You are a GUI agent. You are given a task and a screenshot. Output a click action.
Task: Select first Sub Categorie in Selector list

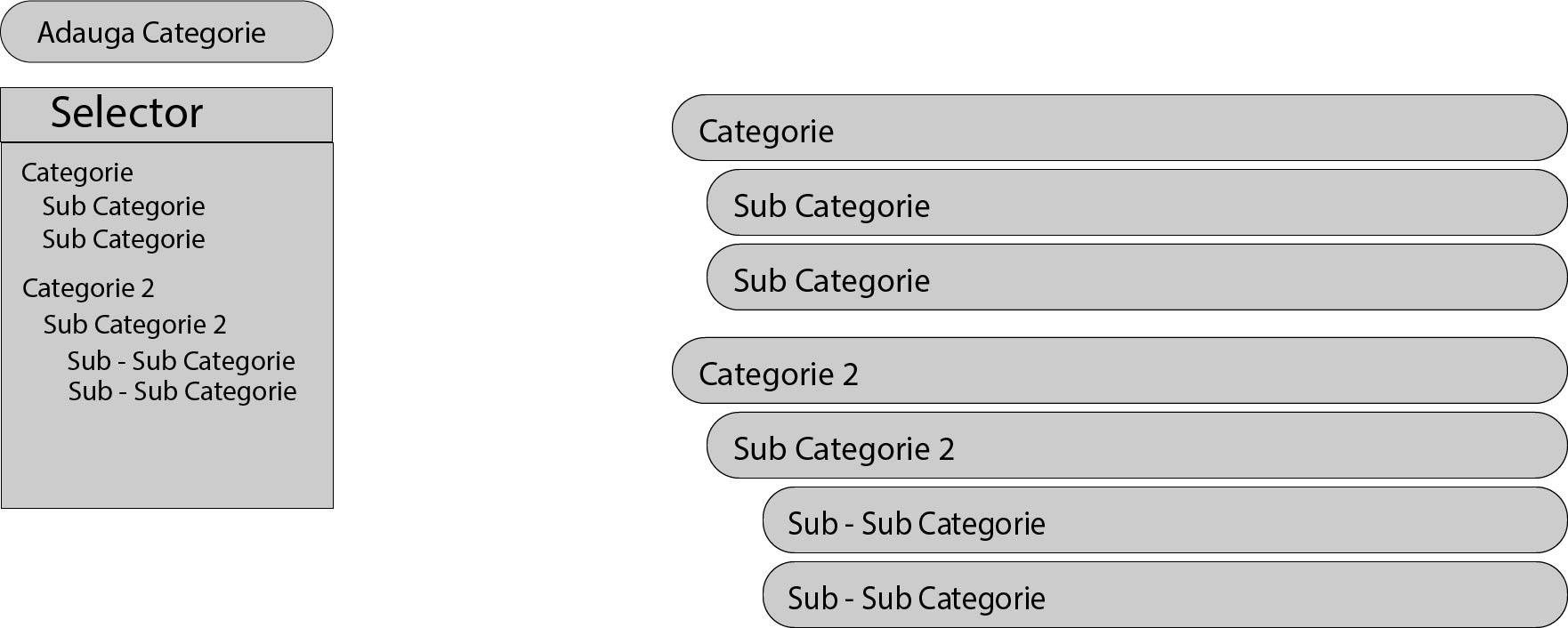click(124, 206)
